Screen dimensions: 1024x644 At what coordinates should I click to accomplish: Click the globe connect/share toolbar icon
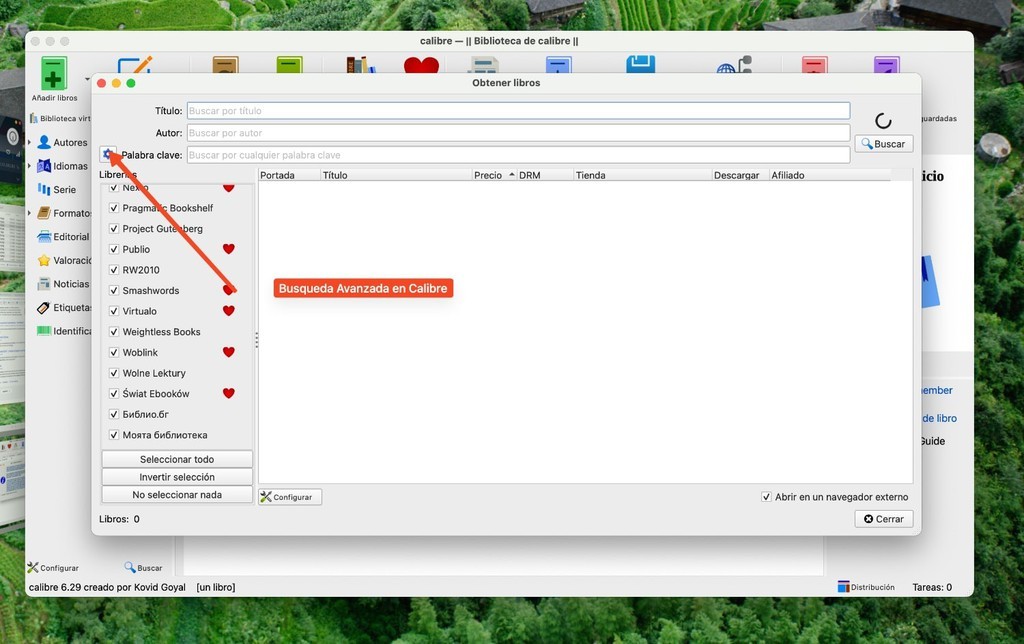coord(734,65)
